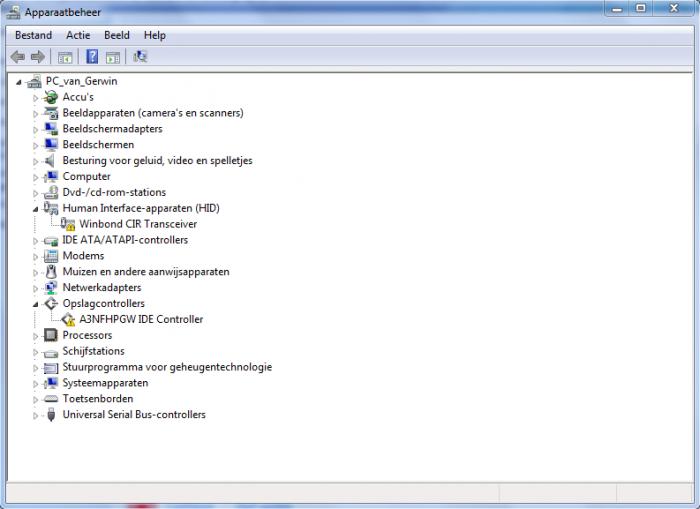Click the Processors chip icon
Viewport: 700px width, 509px height.
(51, 335)
